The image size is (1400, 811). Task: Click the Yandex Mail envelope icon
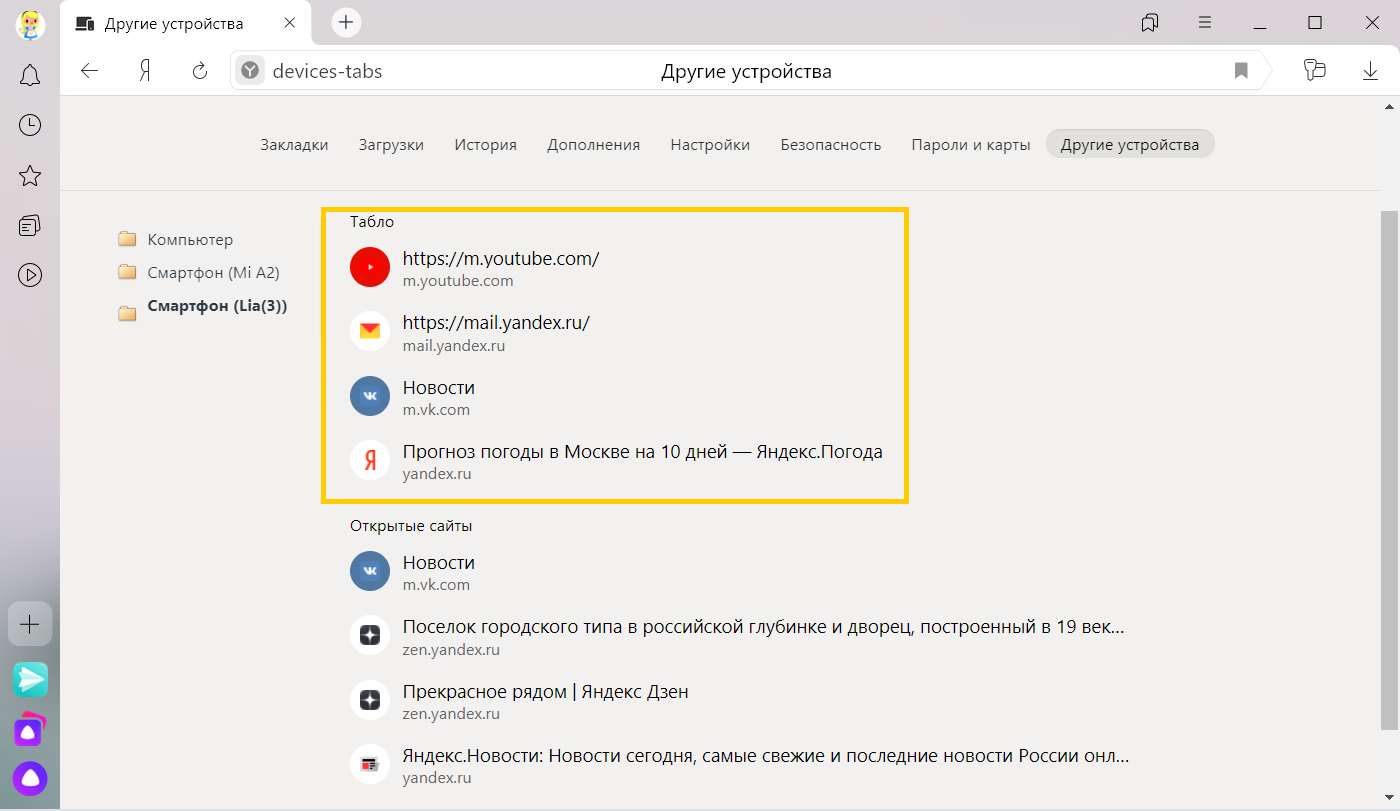coord(370,332)
